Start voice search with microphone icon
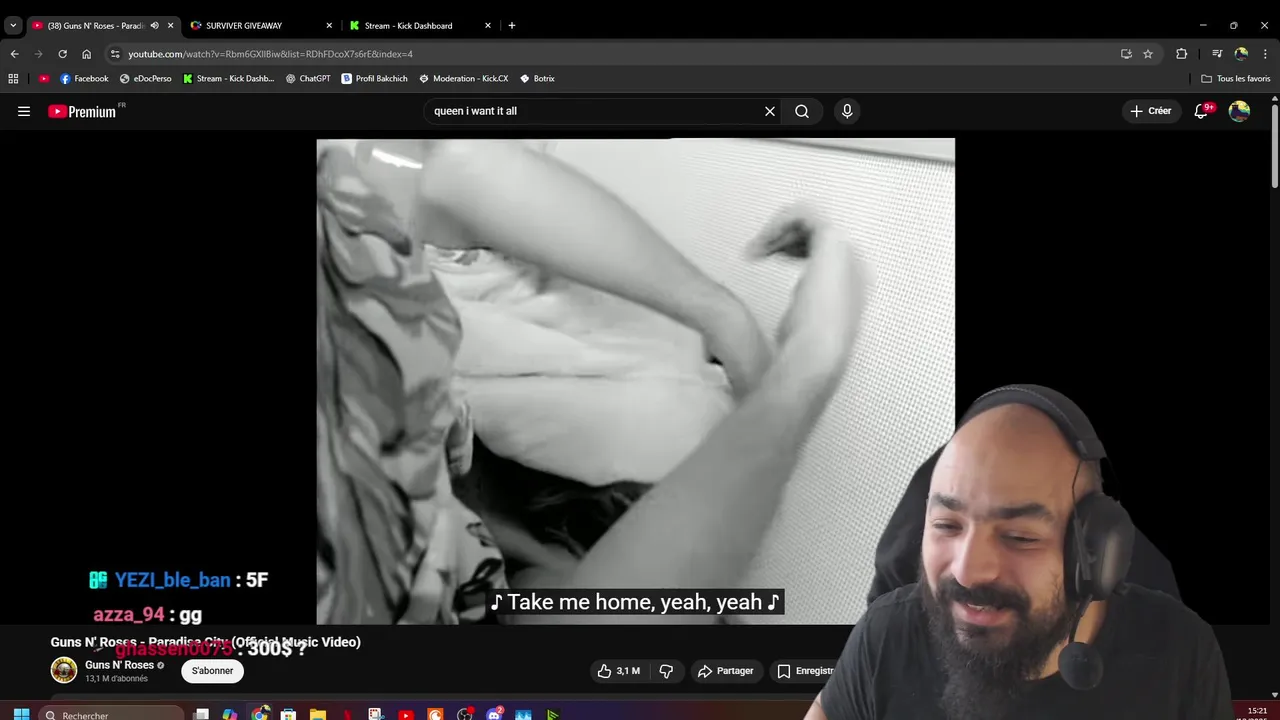The height and width of the screenshot is (720, 1280). coord(847,111)
